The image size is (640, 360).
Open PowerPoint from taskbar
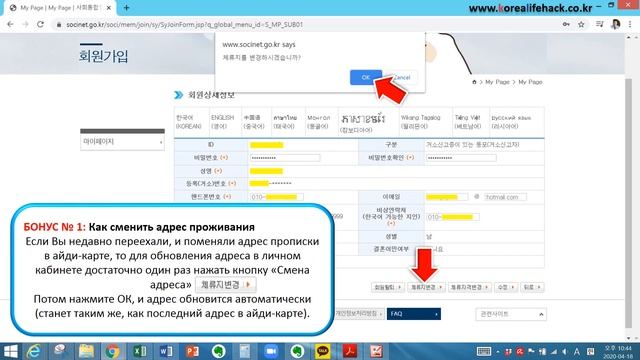click(x=192, y=351)
